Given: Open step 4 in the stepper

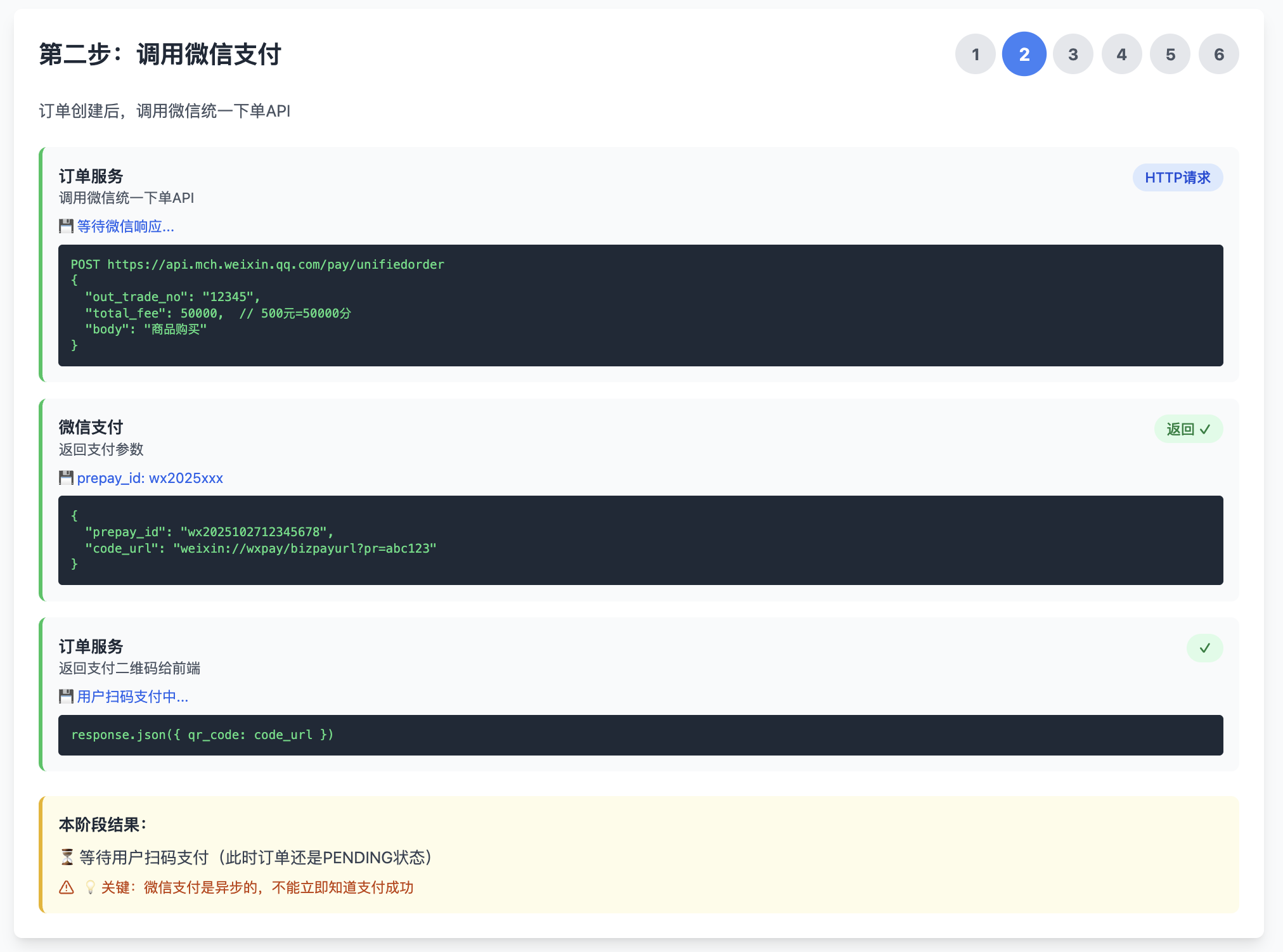Looking at the screenshot, I should coord(1121,55).
